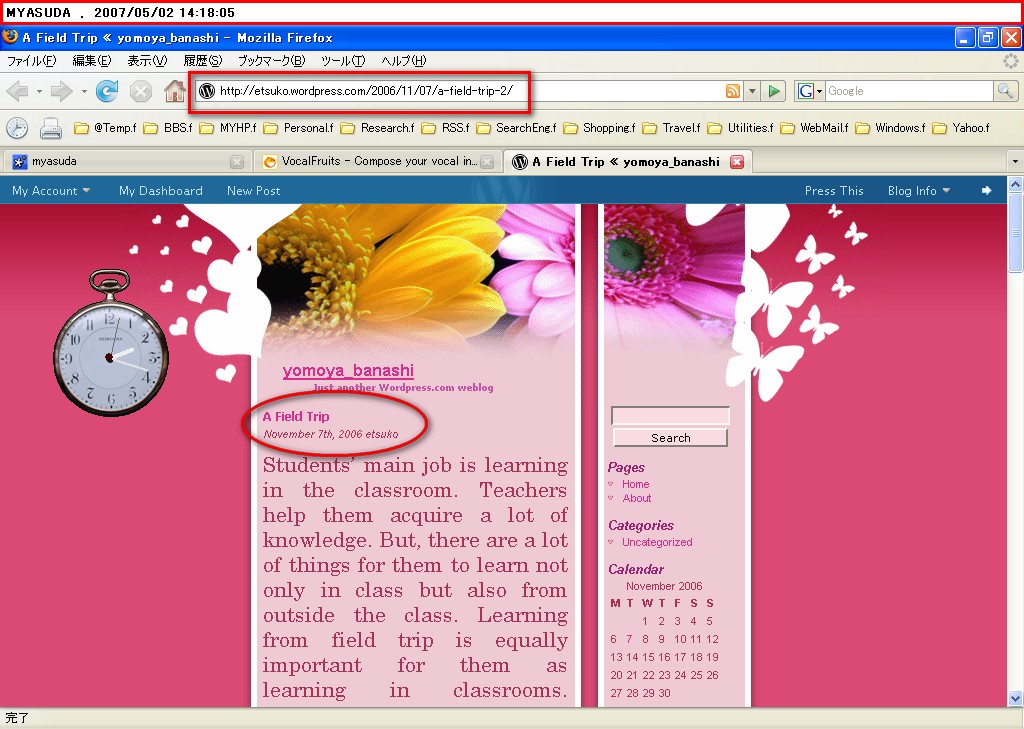Close the A Field Trip tab
The width and height of the screenshot is (1024, 729).
(x=737, y=161)
